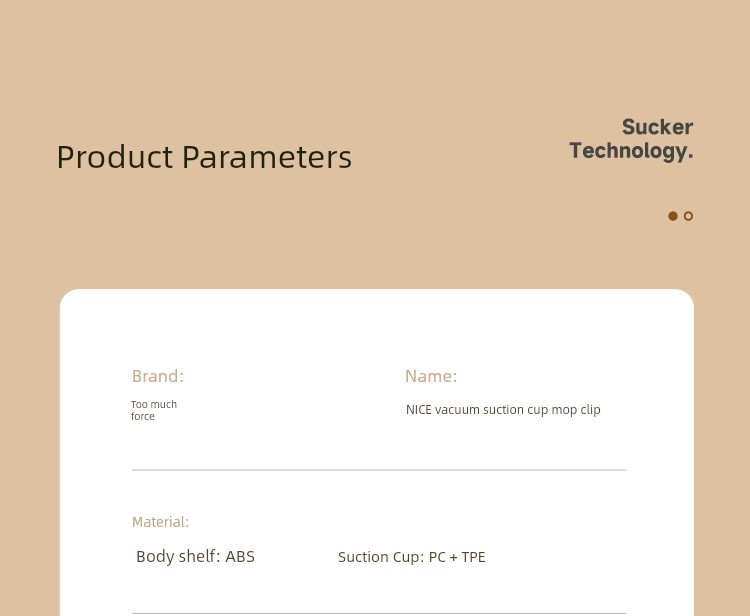Select the Name: field label
This screenshot has height=616, width=750.
click(x=431, y=376)
